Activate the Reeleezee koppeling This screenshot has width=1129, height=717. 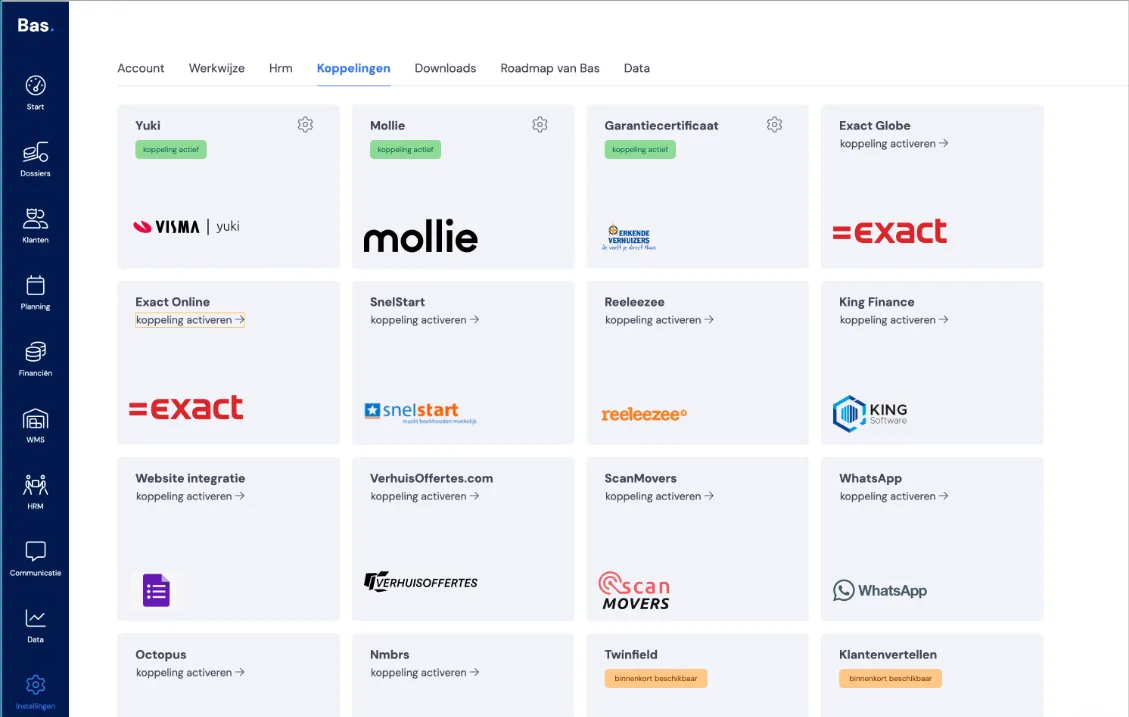(660, 320)
